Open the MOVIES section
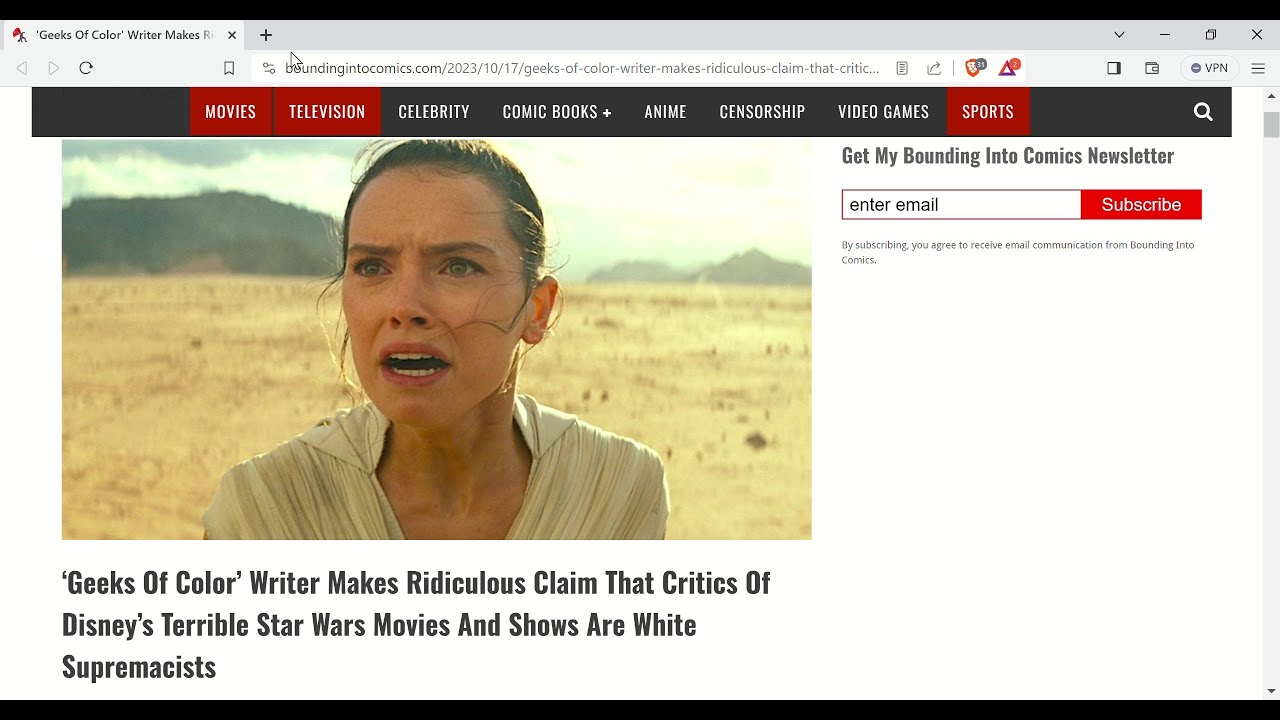The width and height of the screenshot is (1280, 720). coord(231,112)
